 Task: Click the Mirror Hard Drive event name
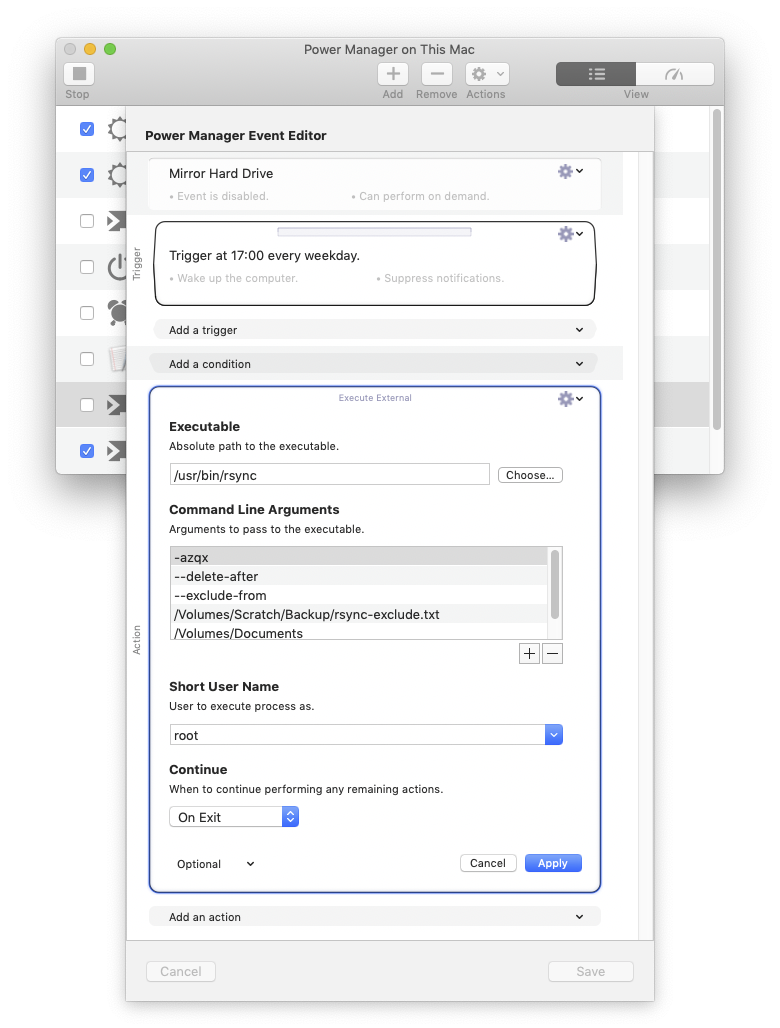click(x=221, y=174)
